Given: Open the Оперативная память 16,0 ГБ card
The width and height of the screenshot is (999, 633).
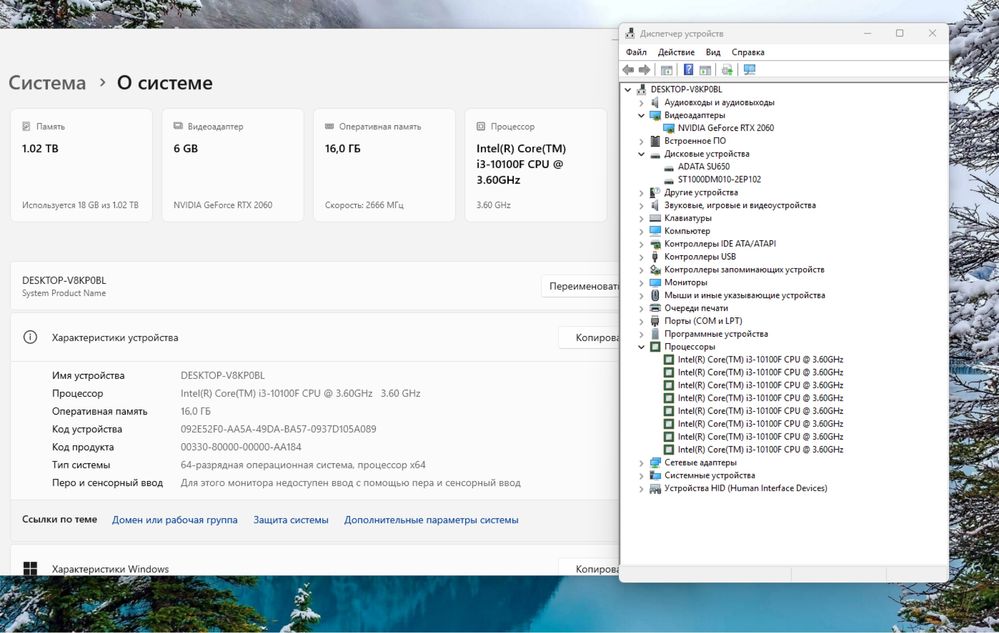Looking at the screenshot, I should click(x=384, y=165).
